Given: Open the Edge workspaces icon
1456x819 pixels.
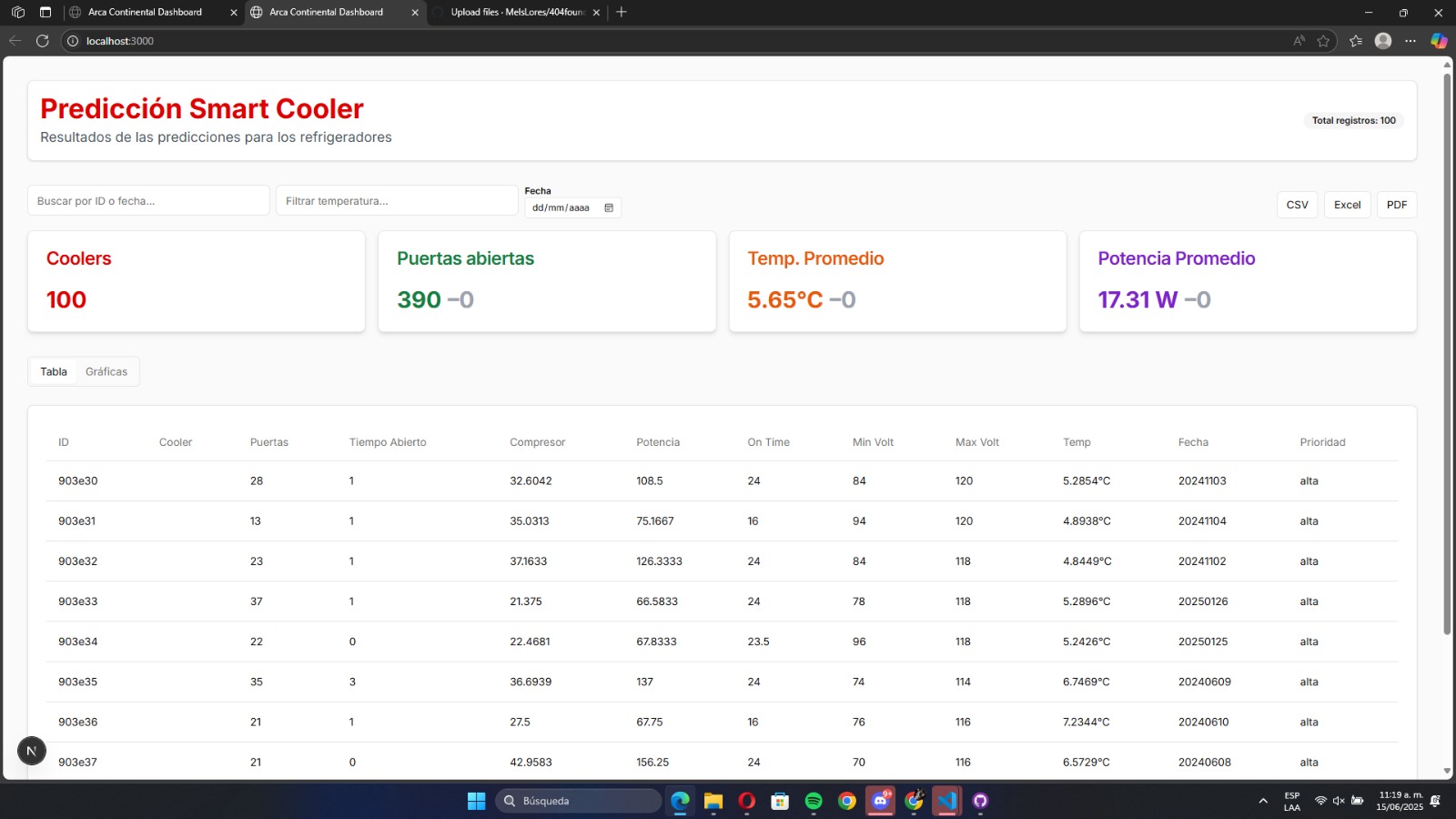Looking at the screenshot, I should [x=18, y=13].
